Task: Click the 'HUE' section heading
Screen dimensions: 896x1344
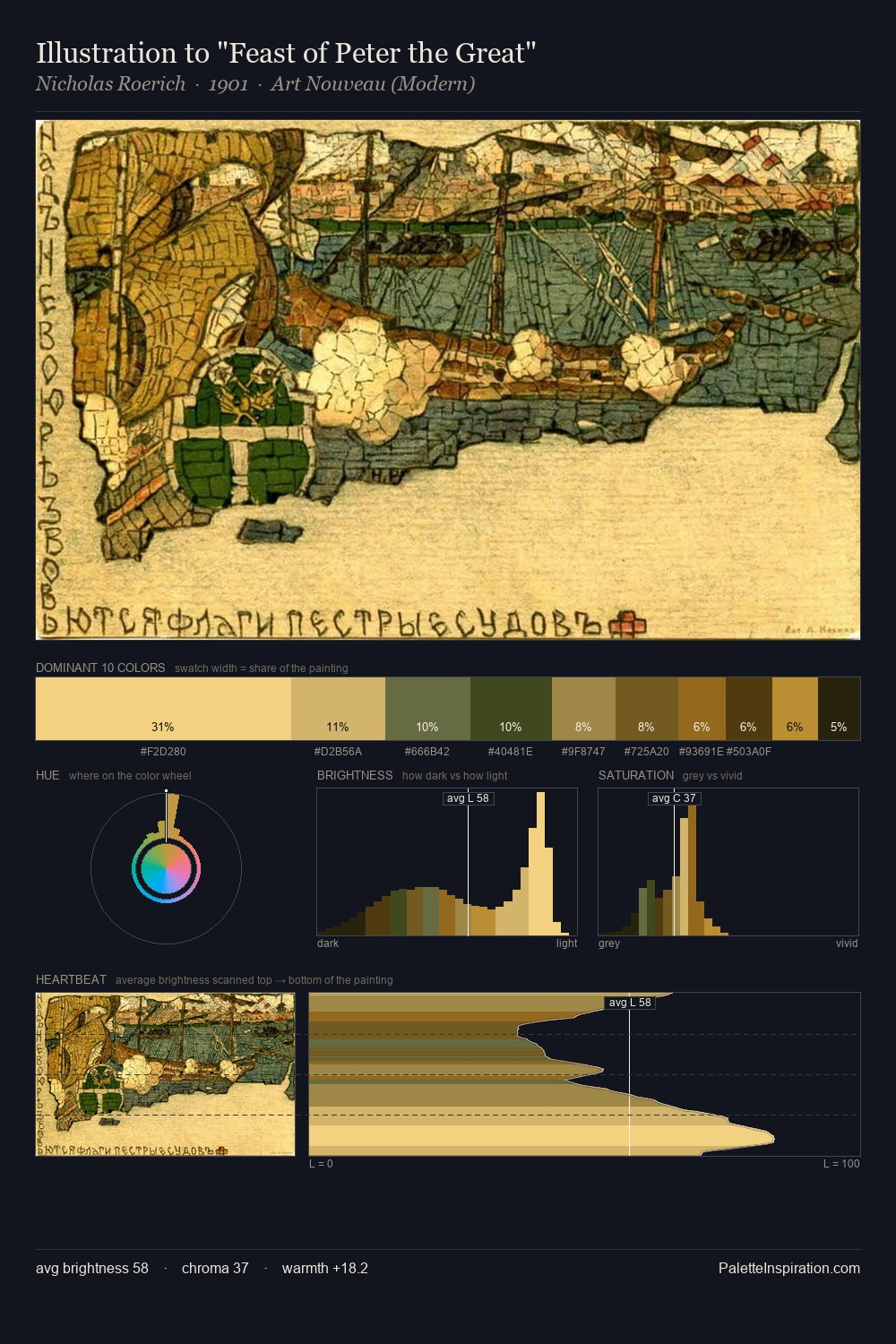Action: point(47,775)
